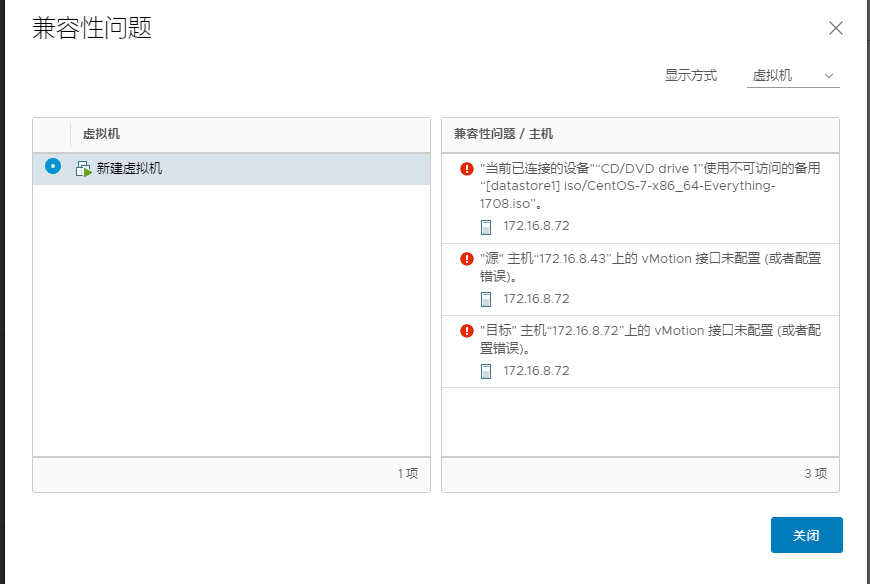Open the 显示方式 dropdown showing 虚拟机
The image size is (870, 584).
pyautogui.click(x=793, y=76)
